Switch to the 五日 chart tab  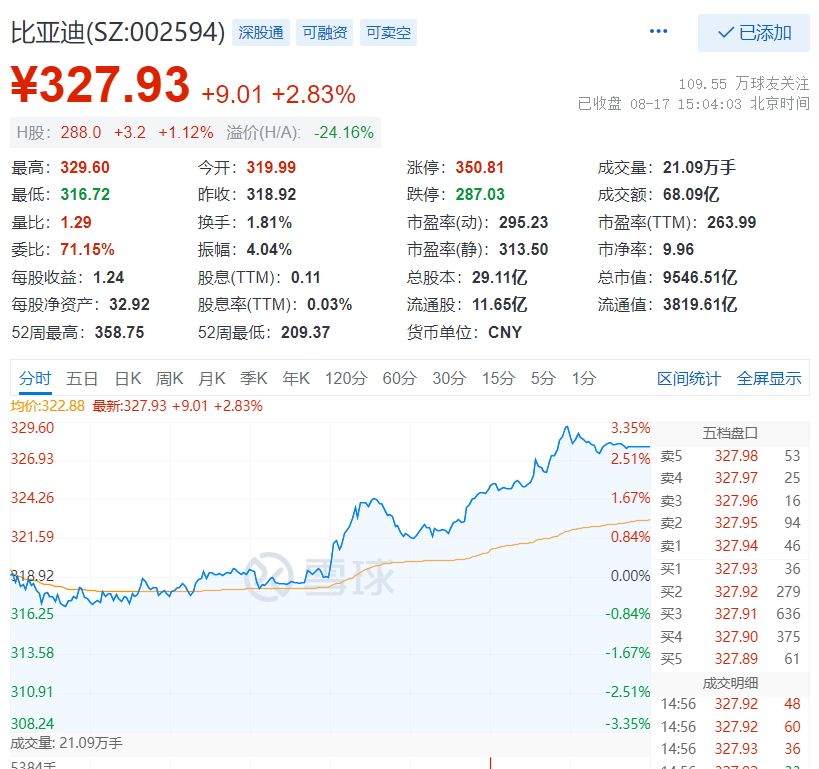(x=82, y=378)
